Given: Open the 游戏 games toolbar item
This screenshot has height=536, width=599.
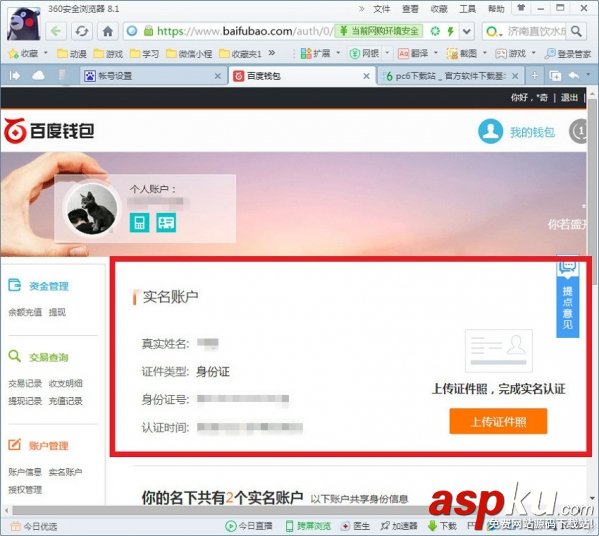Looking at the screenshot, I should tap(510, 53).
